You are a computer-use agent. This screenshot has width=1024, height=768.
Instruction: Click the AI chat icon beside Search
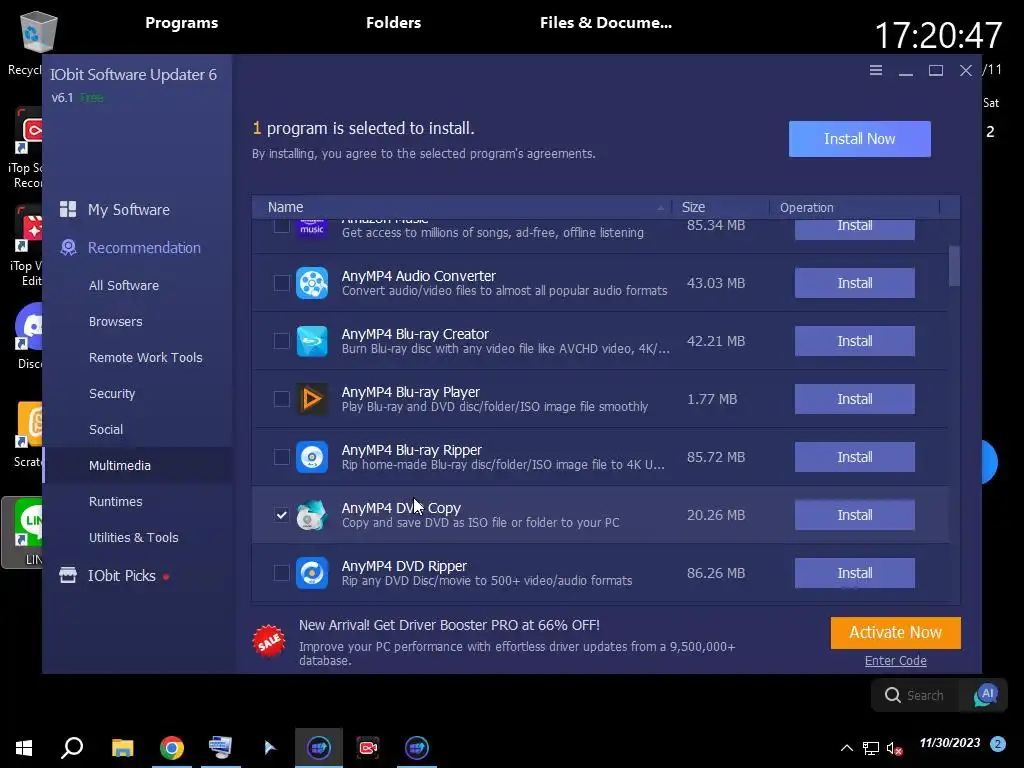click(985, 695)
